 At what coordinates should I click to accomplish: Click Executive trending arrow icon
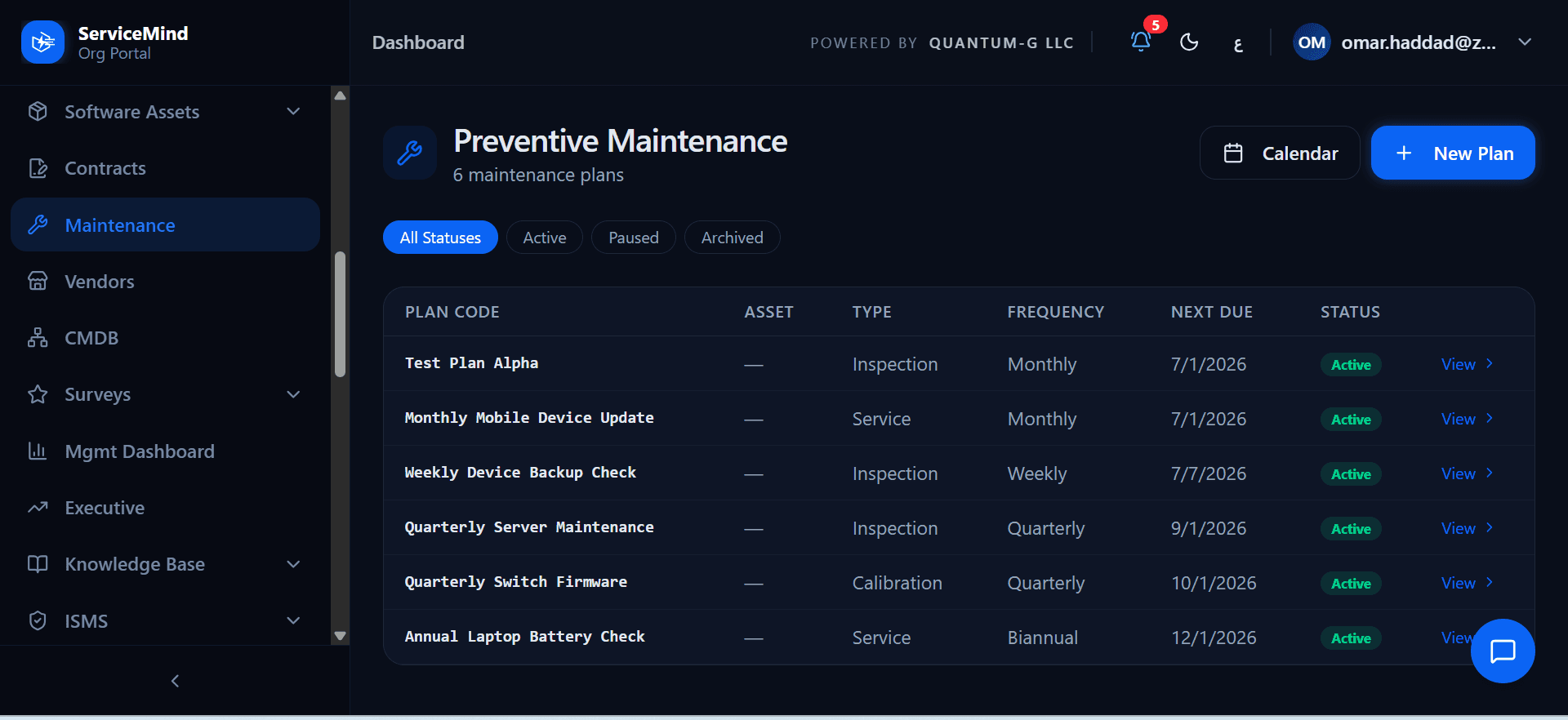click(x=38, y=507)
